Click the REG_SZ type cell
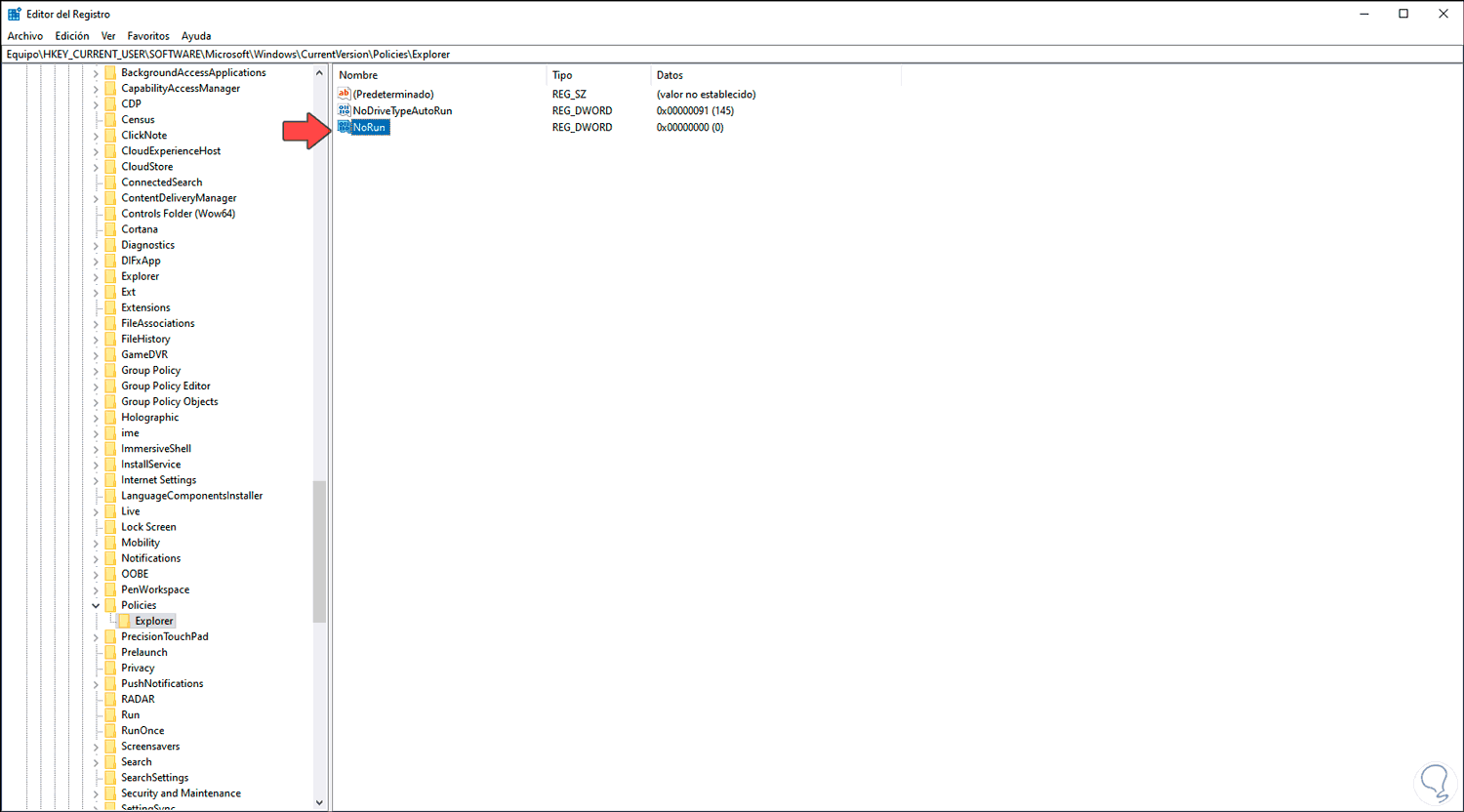Screen dimensions: 1464x812 click(x=570, y=94)
